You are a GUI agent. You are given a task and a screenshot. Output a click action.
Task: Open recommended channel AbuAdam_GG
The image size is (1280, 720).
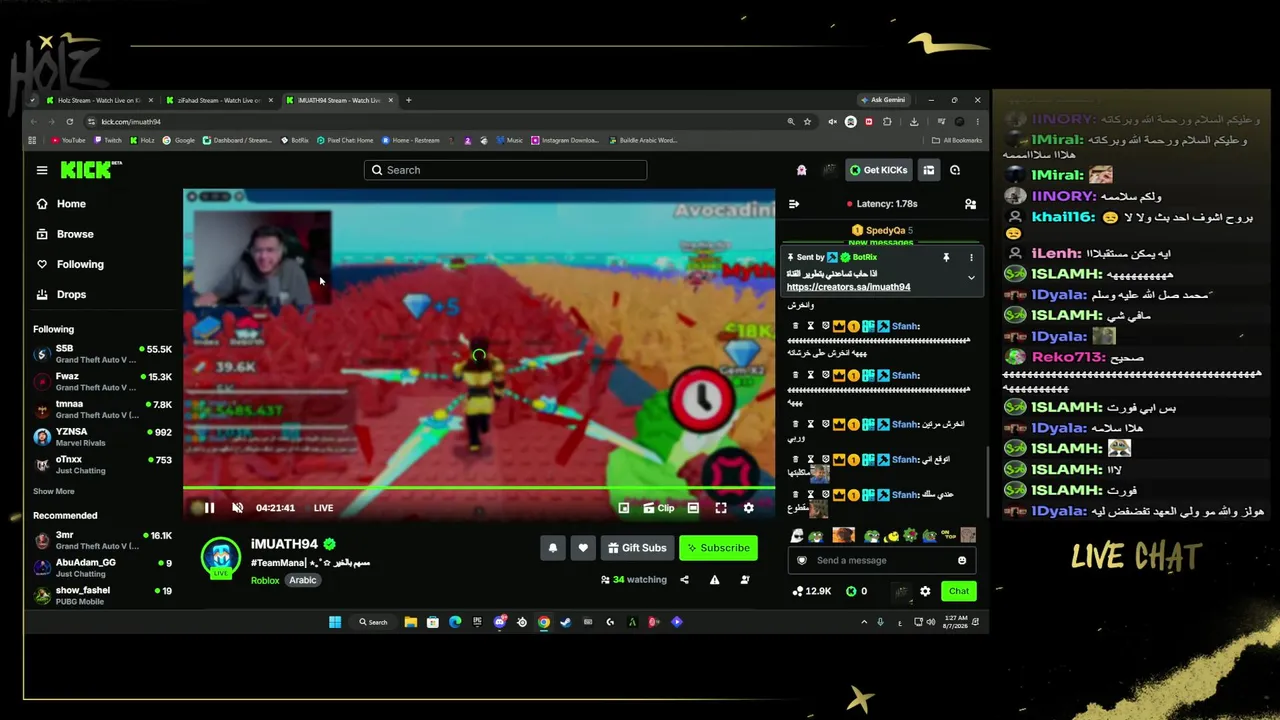[103, 567]
